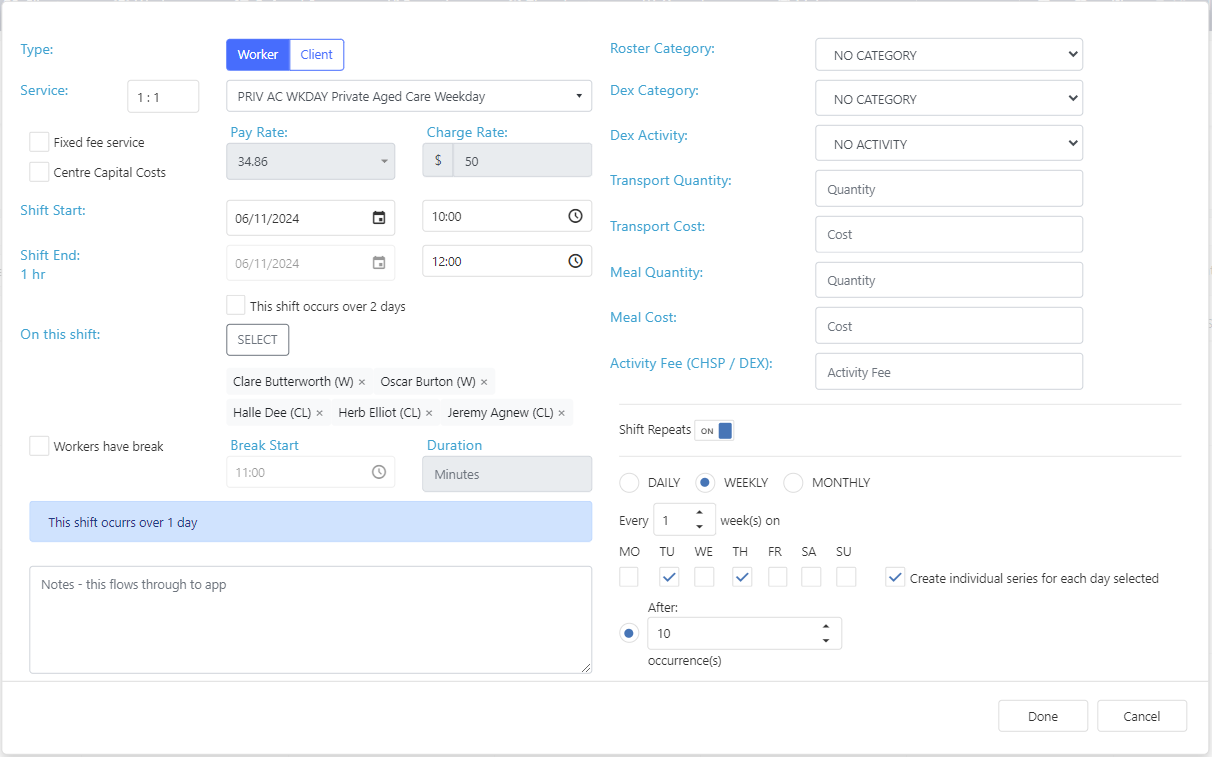Increase the occurrences count stepper
Screen dimensions: 1212x757
[825, 627]
